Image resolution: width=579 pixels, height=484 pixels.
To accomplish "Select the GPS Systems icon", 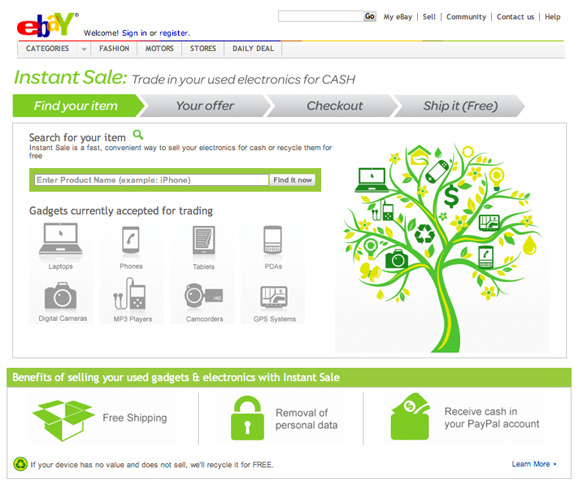I will coord(274,297).
